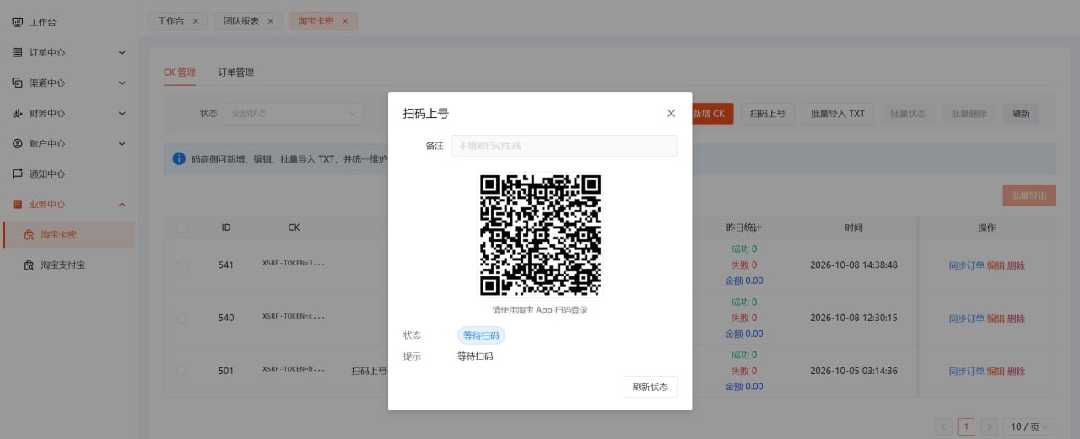Viewport: 1080px width, 439px height.
Task: Click the 工作台 monitor icon in sidebar
Action: coord(18,22)
